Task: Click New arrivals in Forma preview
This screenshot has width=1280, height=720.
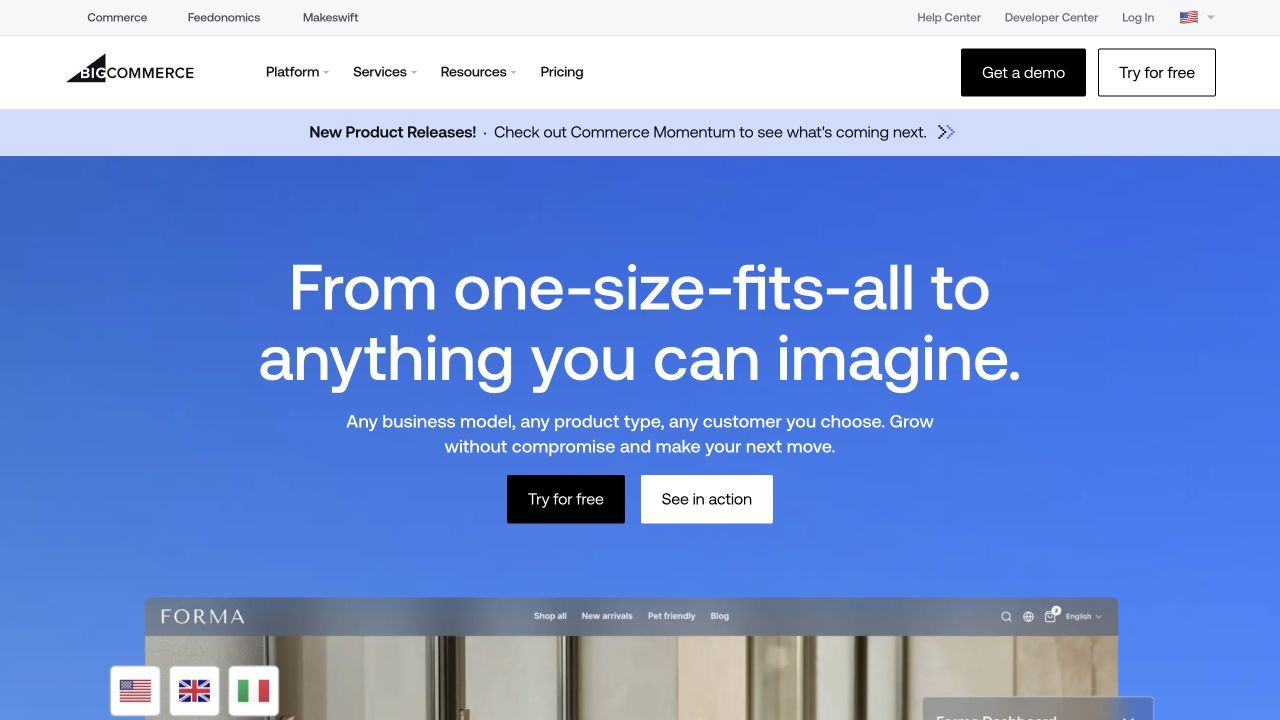Action: point(607,616)
